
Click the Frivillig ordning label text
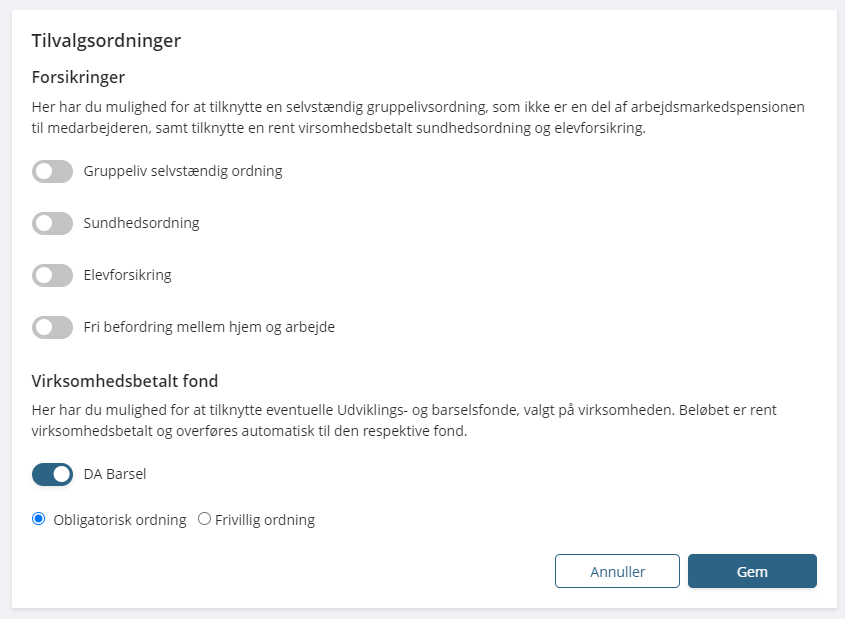(x=264, y=520)
